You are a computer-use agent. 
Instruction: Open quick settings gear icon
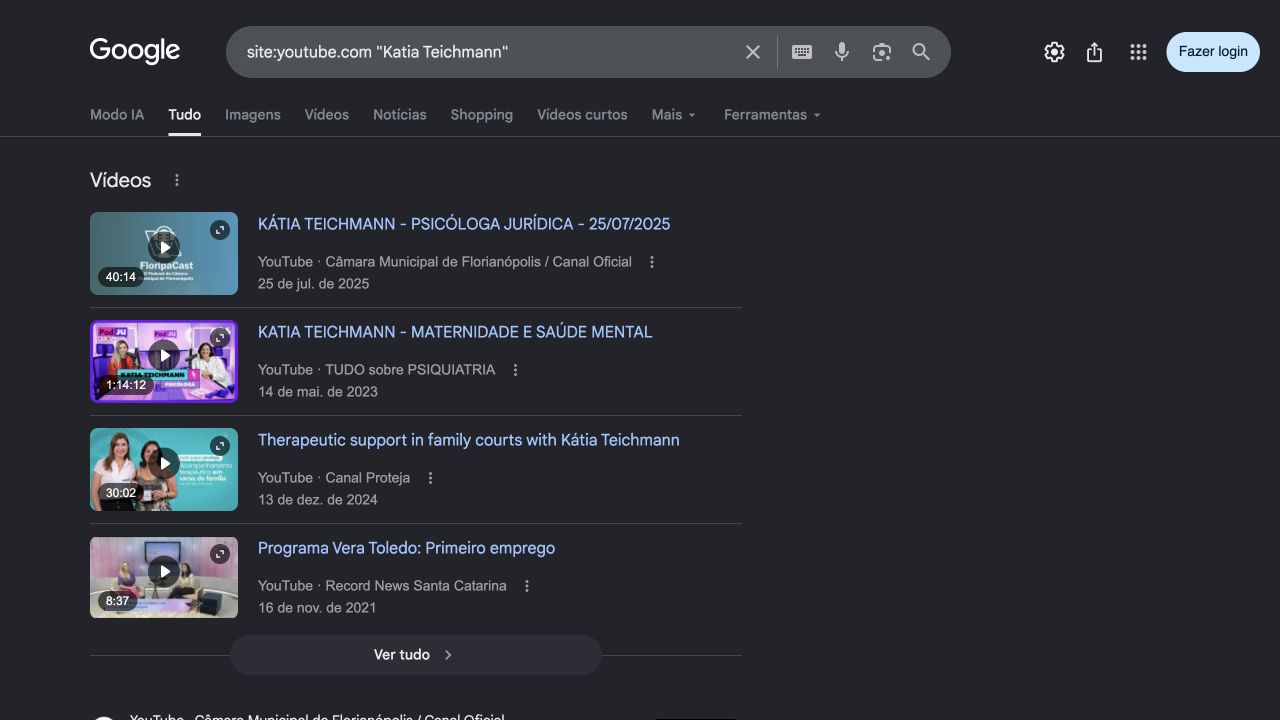coord(1054,52)
